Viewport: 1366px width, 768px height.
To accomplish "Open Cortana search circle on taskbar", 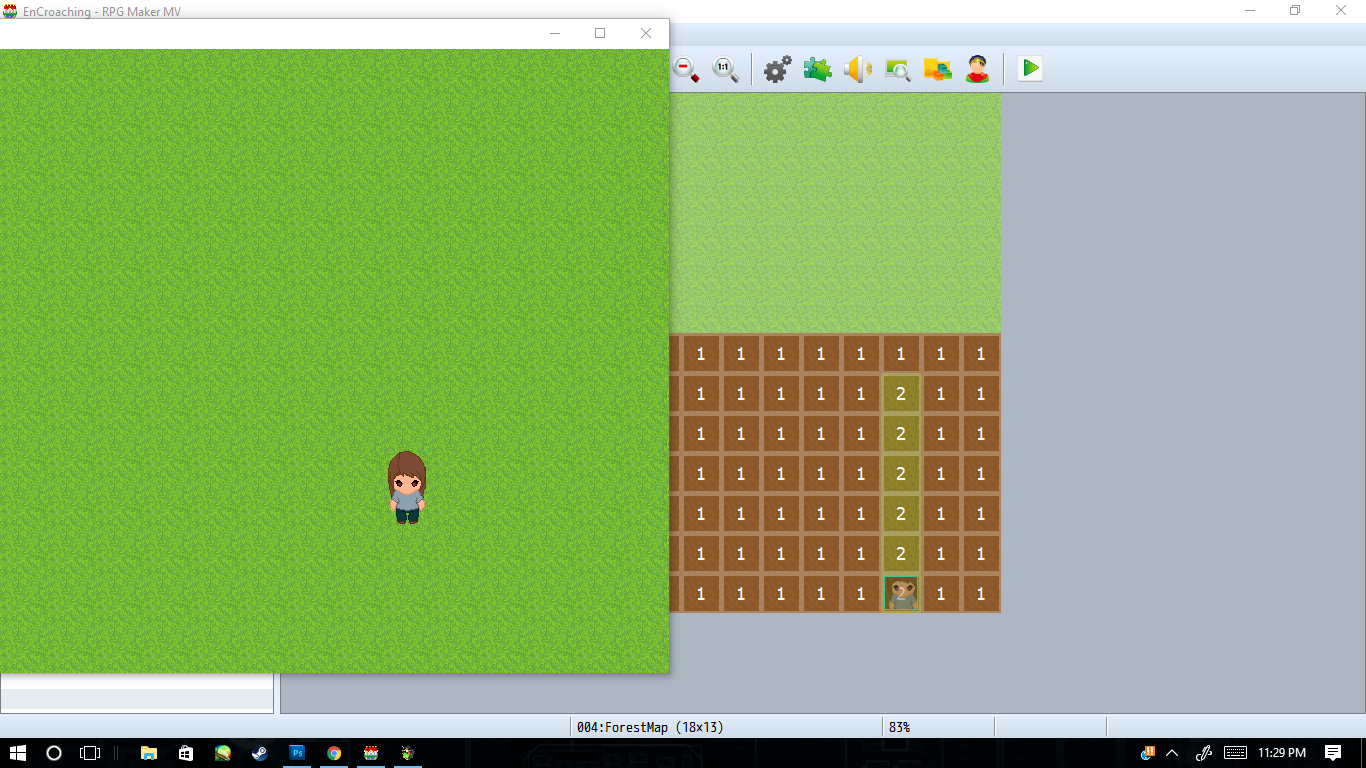I will tap(54, 753).
